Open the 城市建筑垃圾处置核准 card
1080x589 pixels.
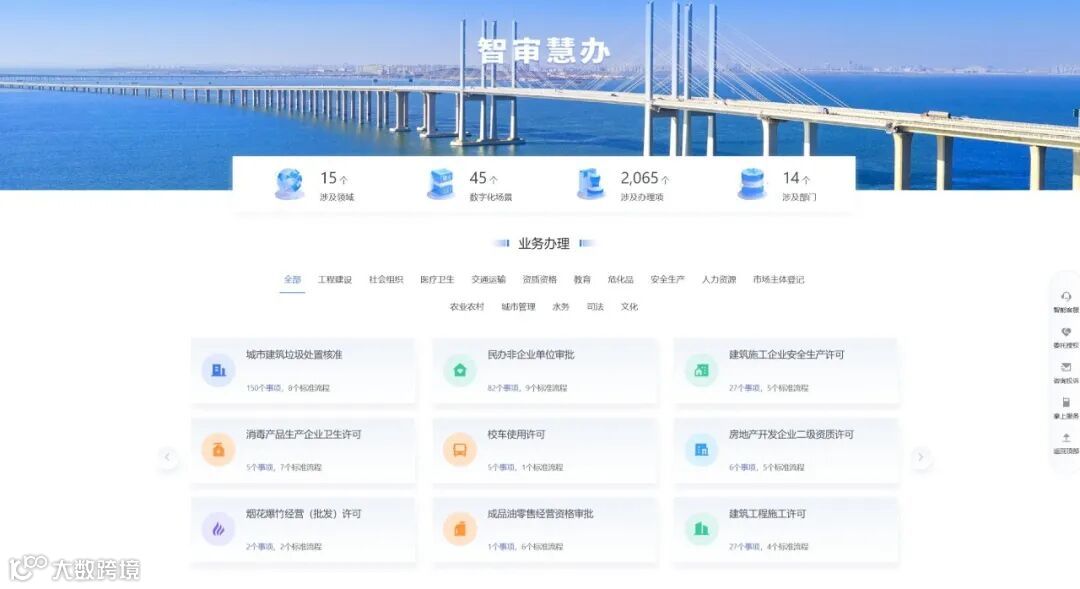click(x=303, y=371)
